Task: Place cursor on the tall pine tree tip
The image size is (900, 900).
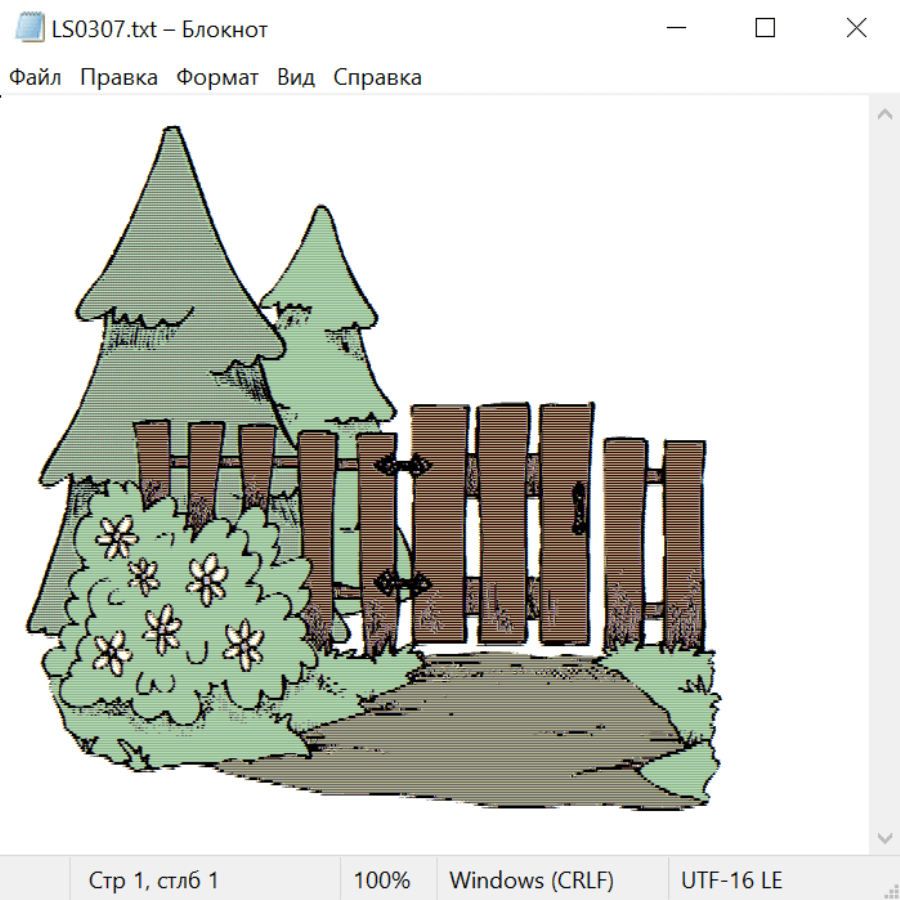Action: click(x=174, y=131)
